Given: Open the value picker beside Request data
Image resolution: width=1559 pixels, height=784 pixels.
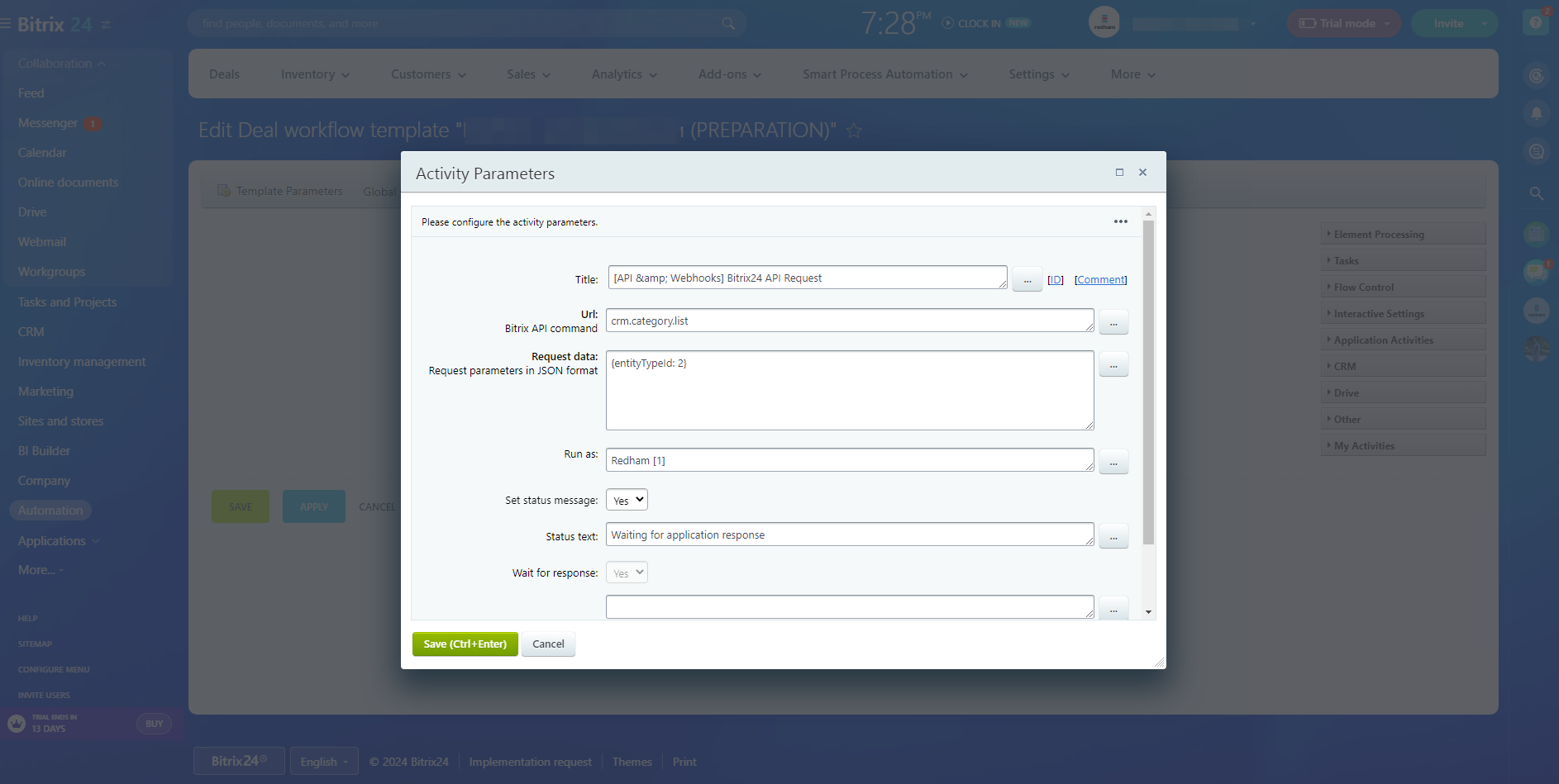Looking at the screenshot, I should click(1113, 364).
